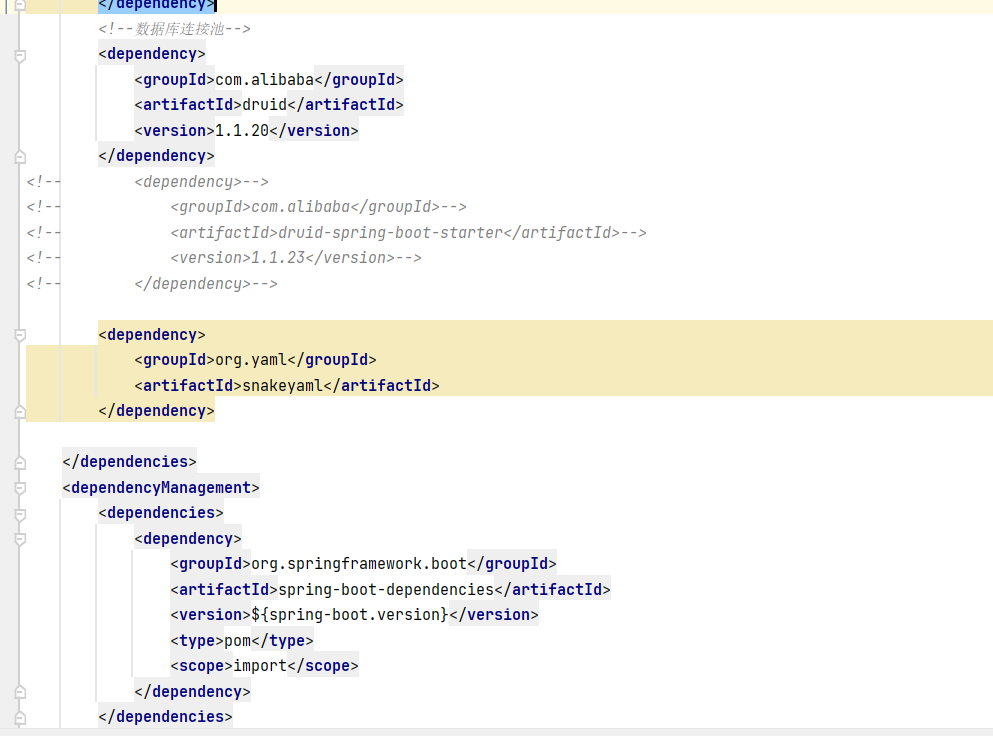Place cursor in the uncommented com.alibaba groupId value

pyautogui.click(x=265, y=80)
